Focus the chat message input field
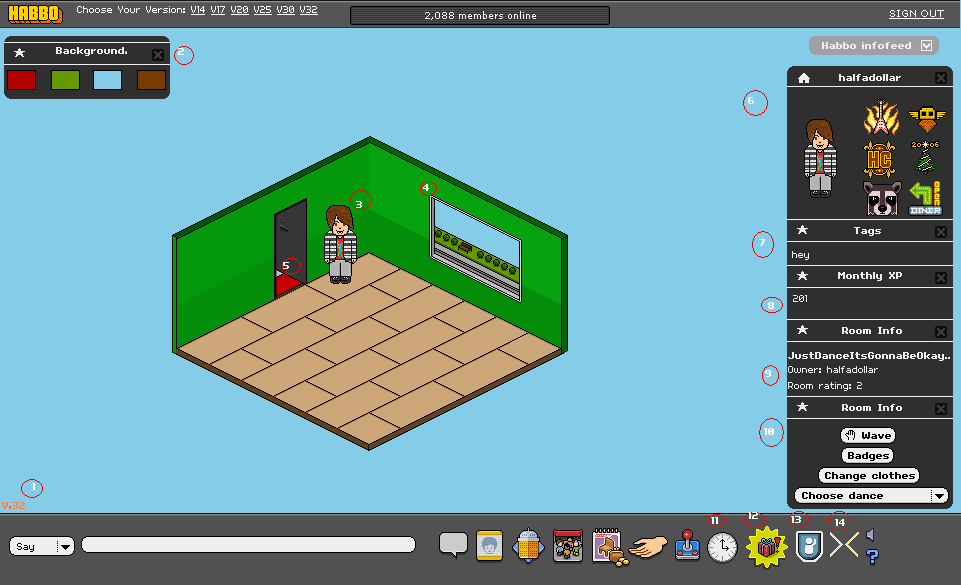This screenshot has height=585, width=961. tap(248, 545)
